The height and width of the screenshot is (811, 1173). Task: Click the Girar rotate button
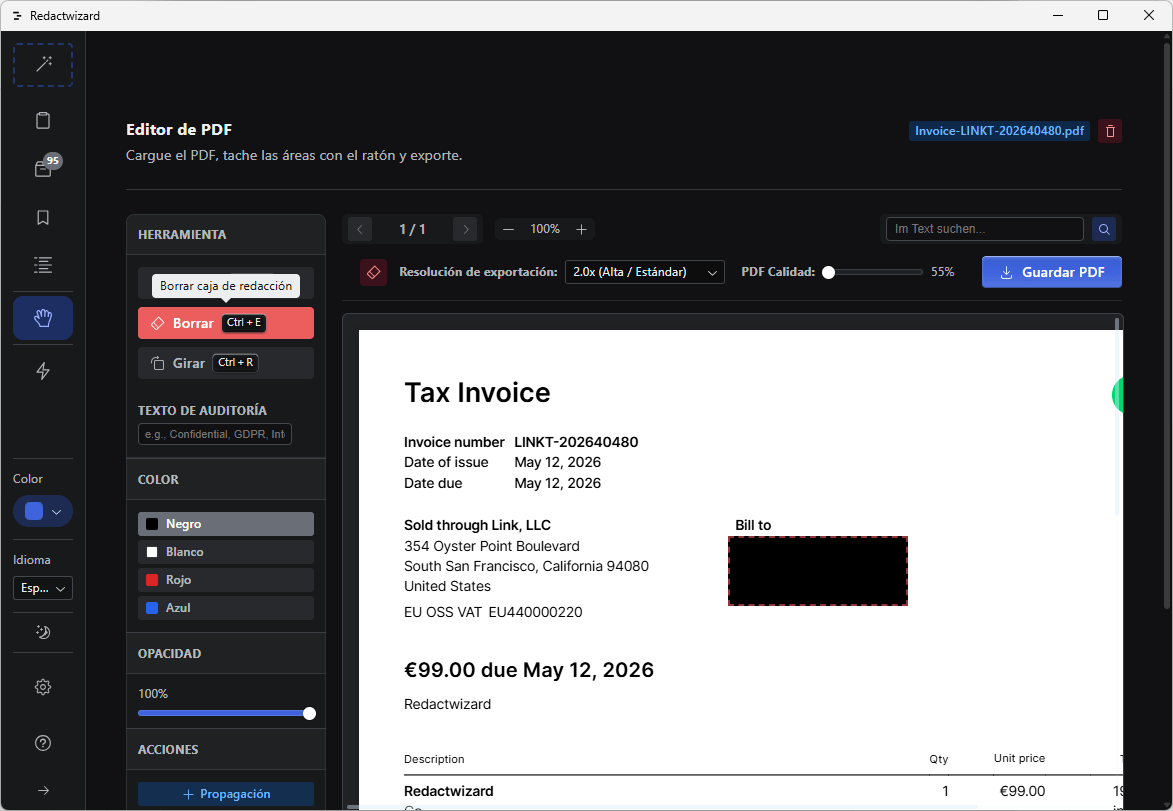click(x=226, y=363)
